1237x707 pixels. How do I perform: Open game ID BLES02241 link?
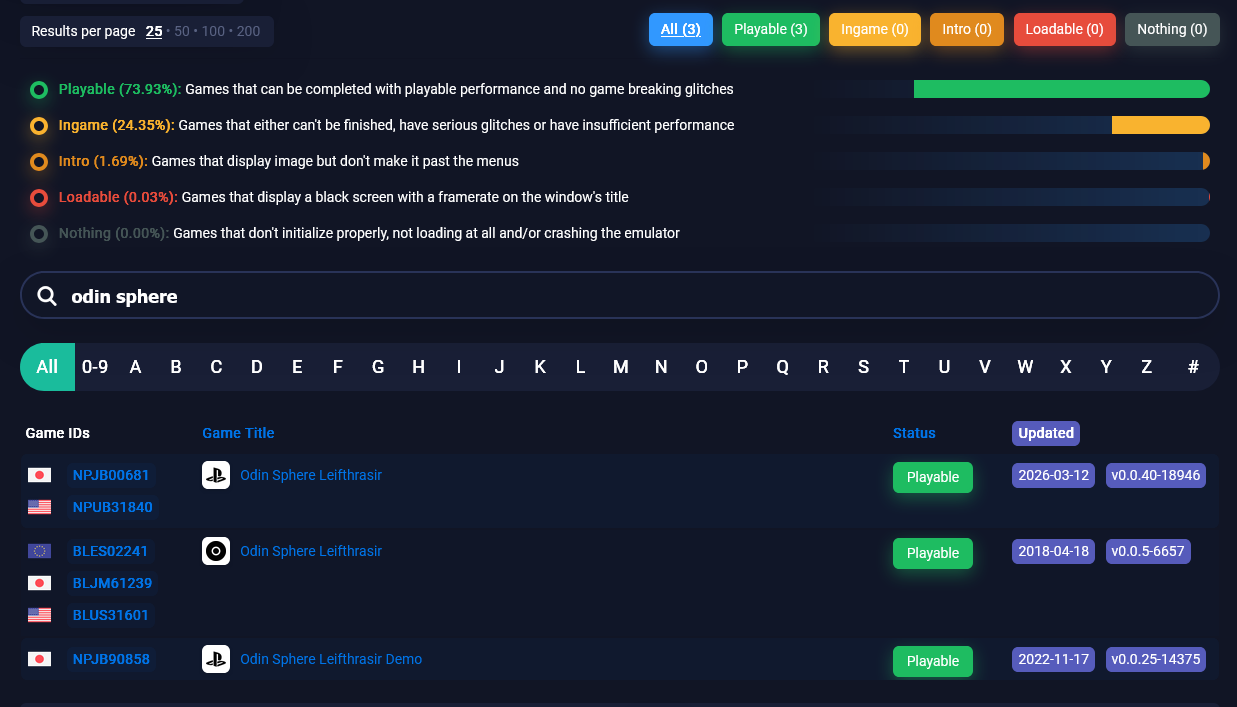(x=110, y=551)
